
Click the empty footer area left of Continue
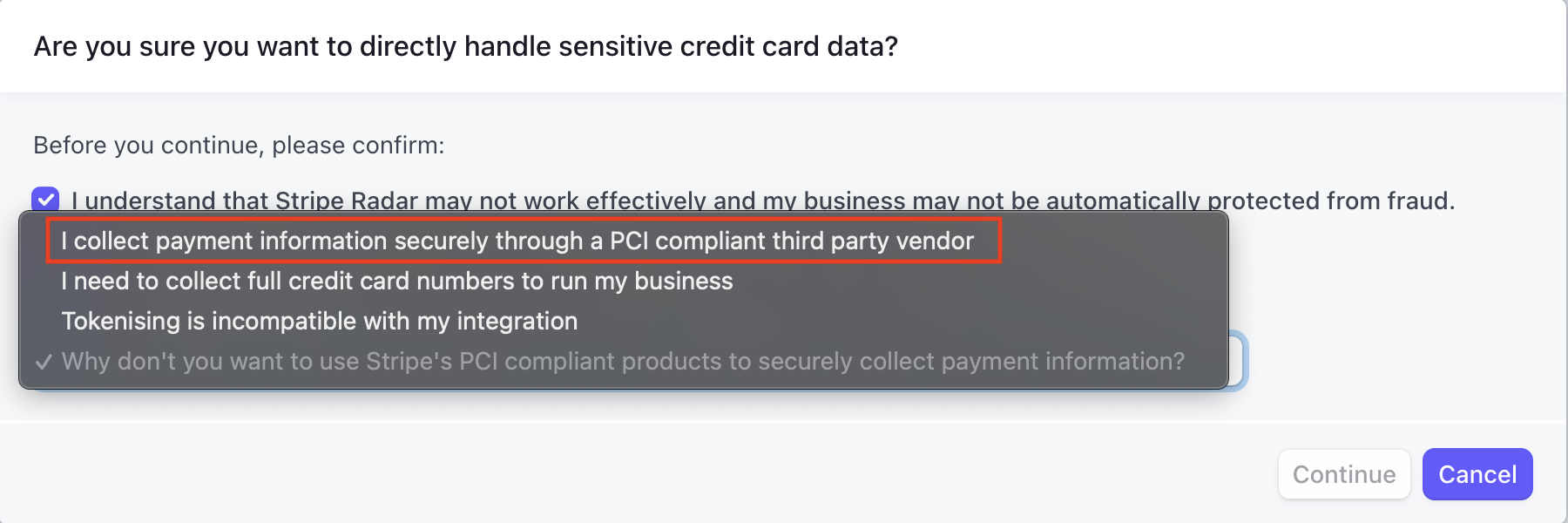697,474
